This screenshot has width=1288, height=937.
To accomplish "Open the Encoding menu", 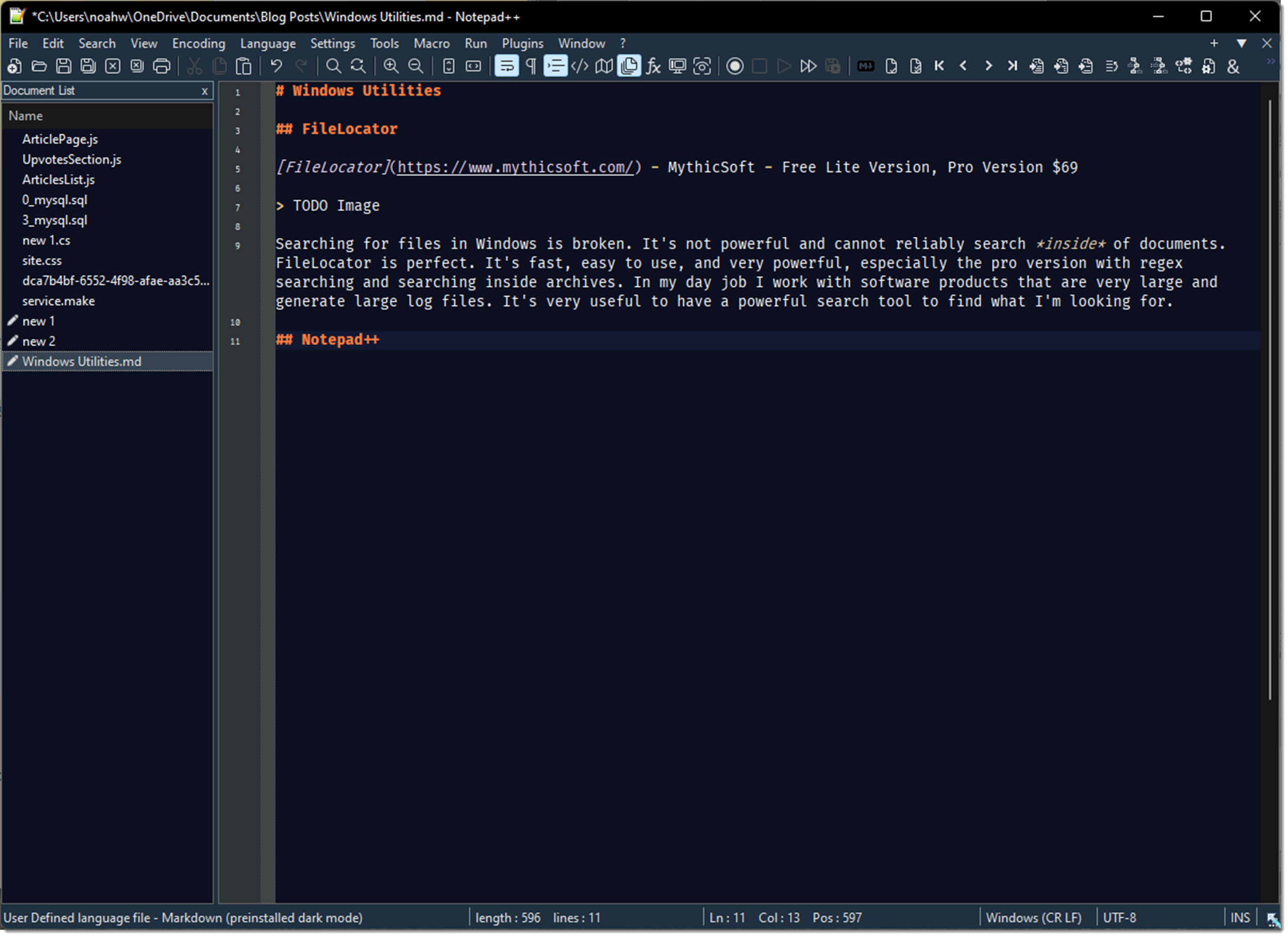I will 199,43.
